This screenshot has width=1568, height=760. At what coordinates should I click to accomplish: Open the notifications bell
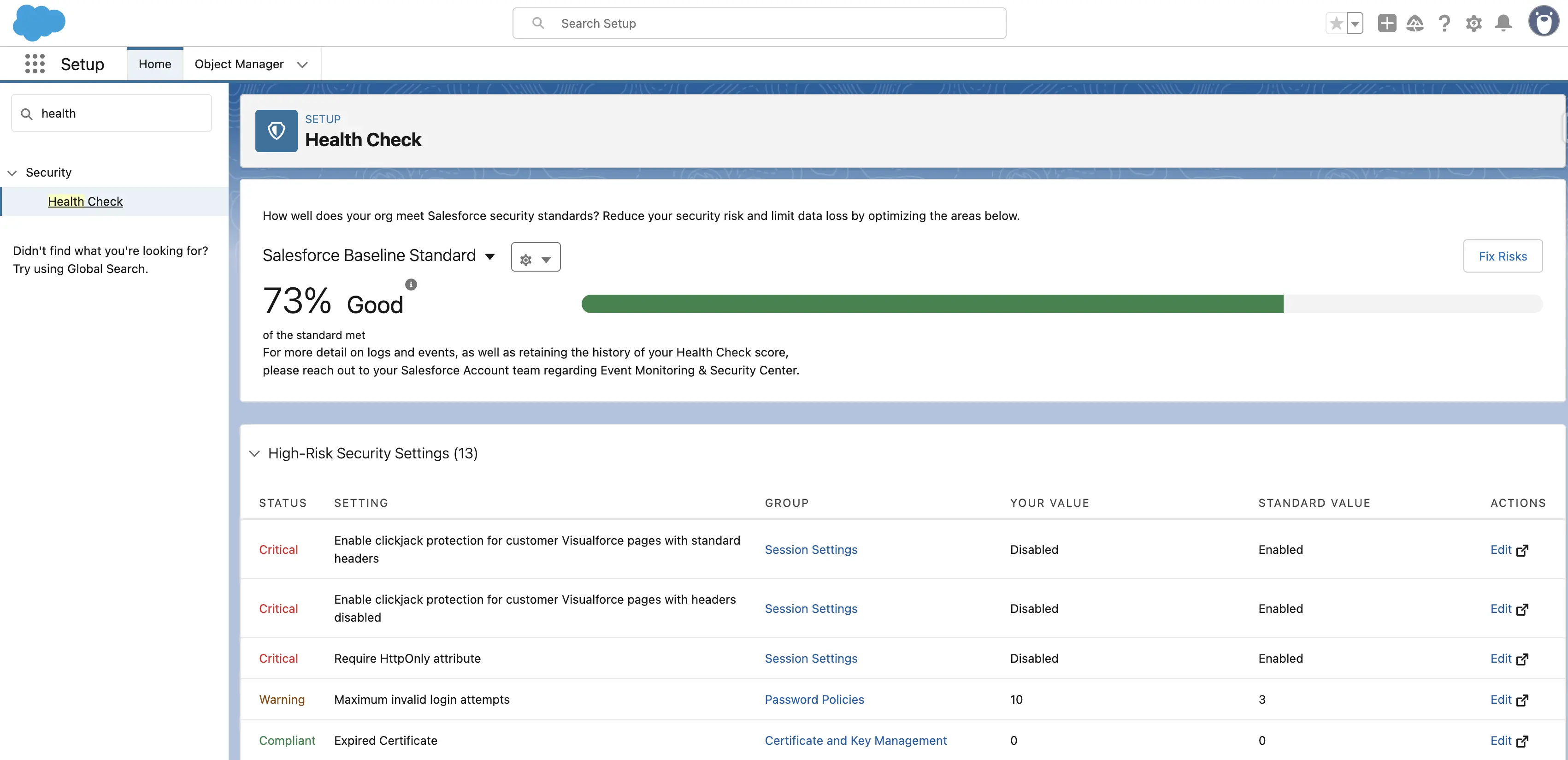[1503, 24]
